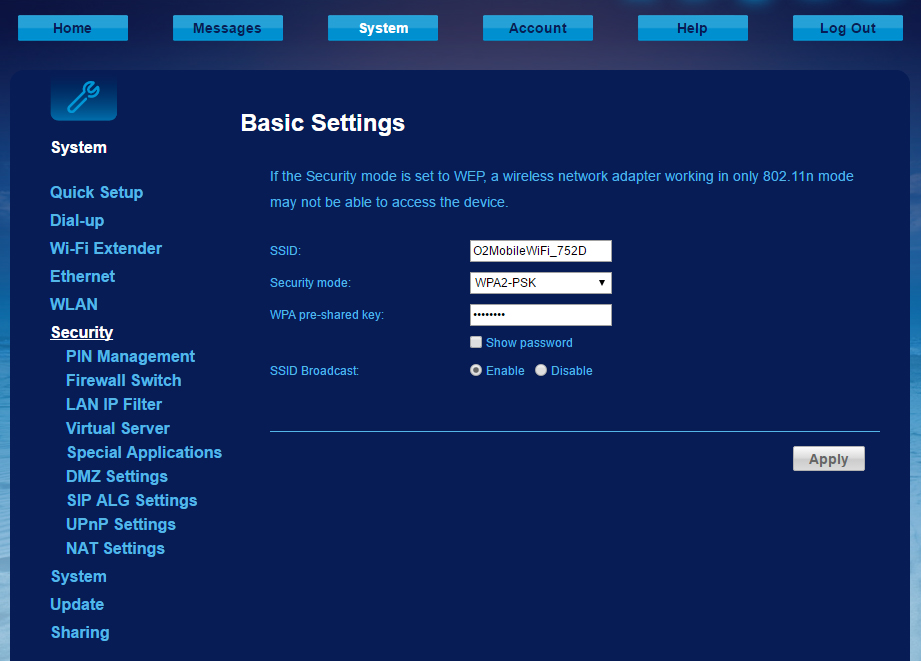
Task: Check the Show password checkbox
Action: [476, 343]
